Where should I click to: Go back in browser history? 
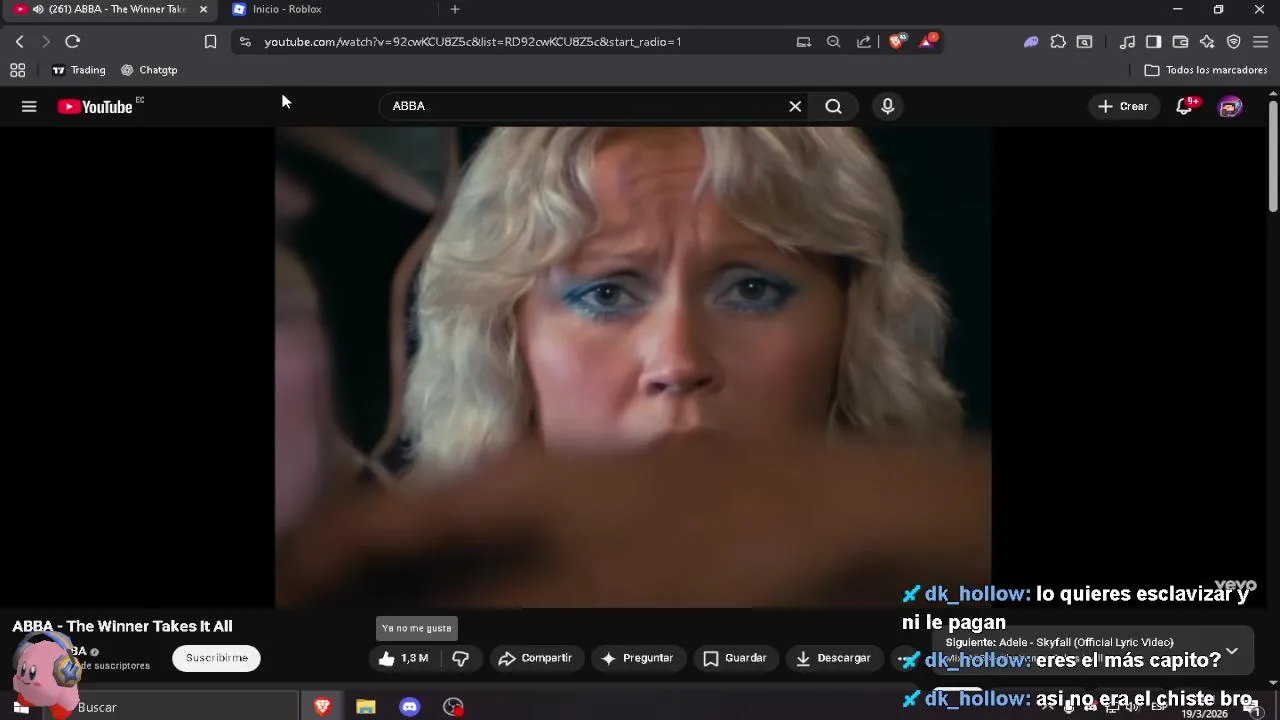point(20,42)
